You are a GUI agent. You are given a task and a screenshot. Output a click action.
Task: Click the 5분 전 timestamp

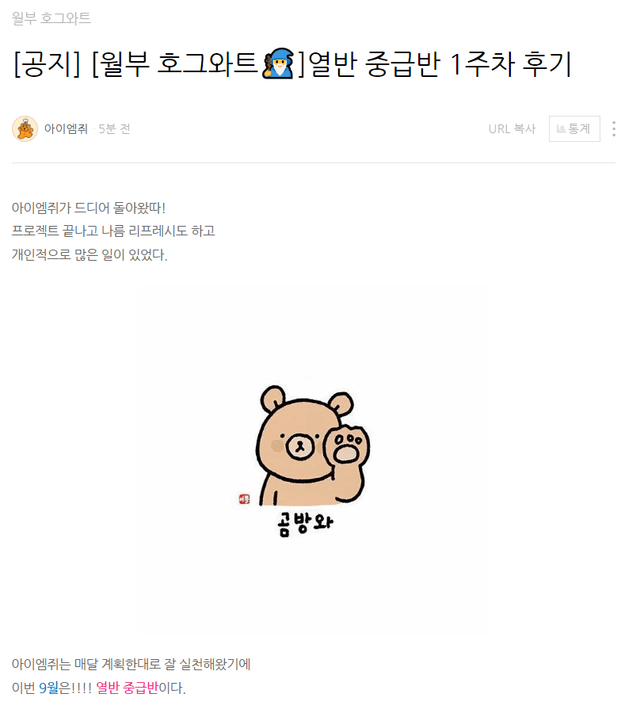(114, 129)
